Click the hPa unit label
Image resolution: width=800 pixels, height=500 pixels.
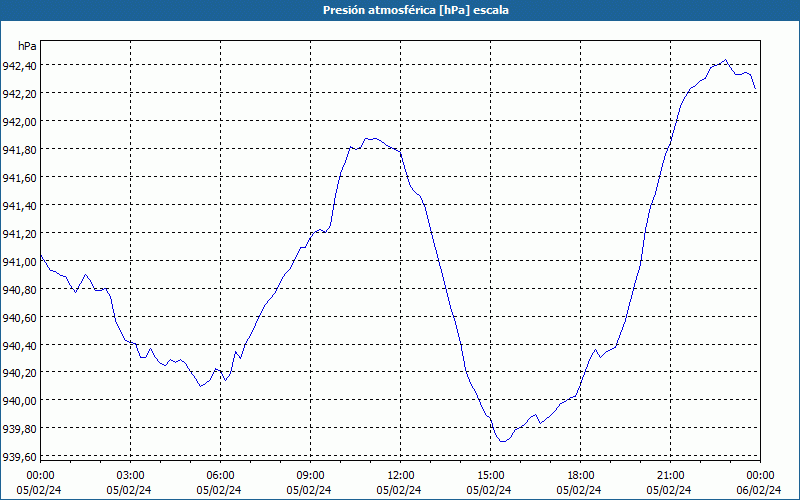pyautogui.click(x=27, y=46)
